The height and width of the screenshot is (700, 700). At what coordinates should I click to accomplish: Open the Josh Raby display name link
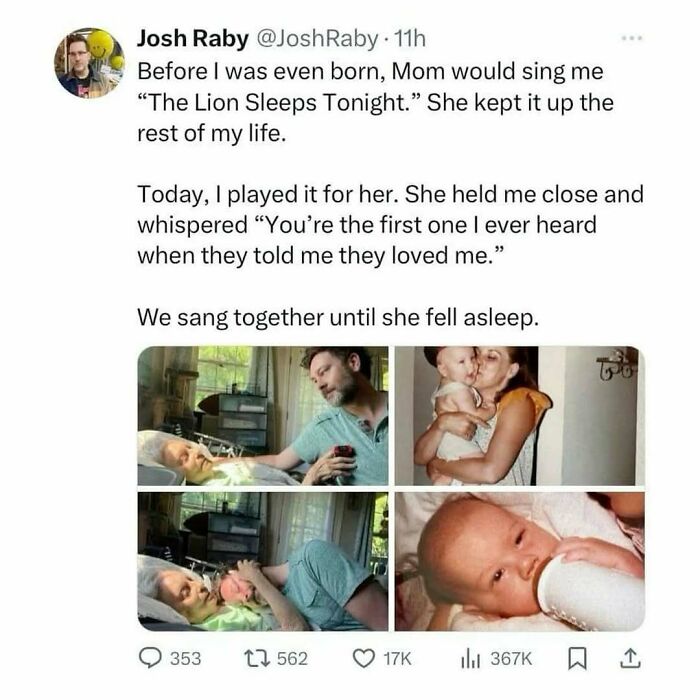pos(194,41)
